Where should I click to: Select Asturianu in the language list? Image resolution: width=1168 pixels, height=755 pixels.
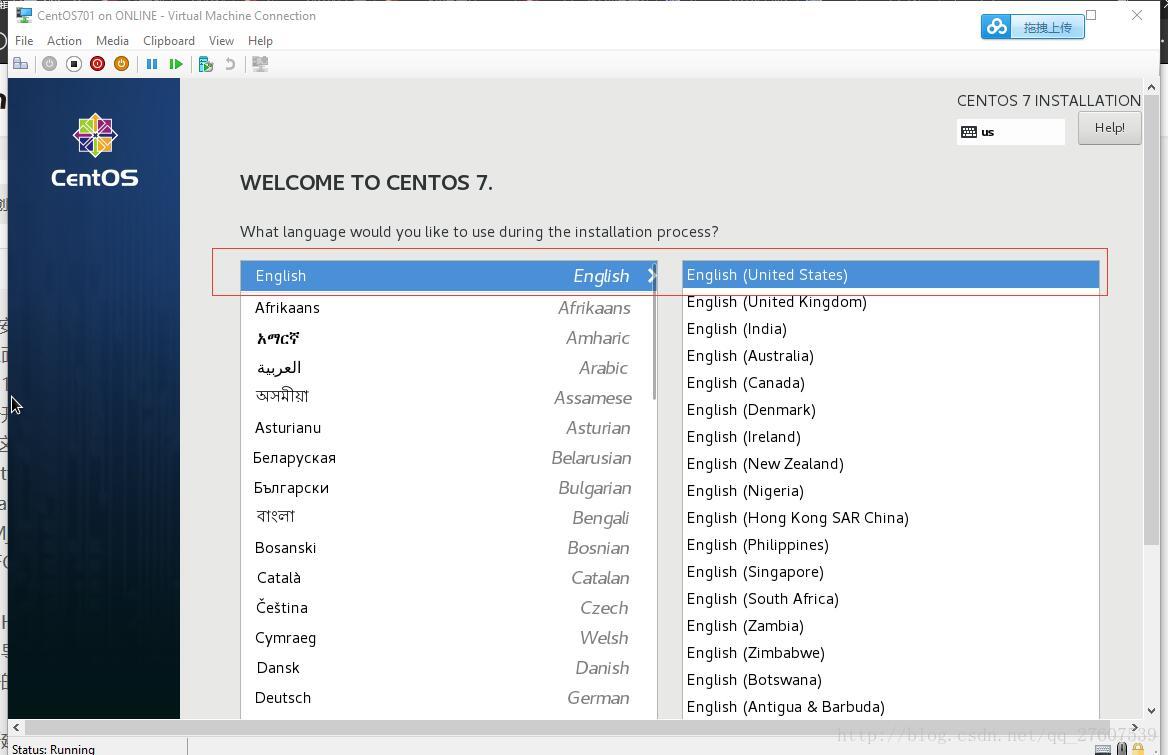448,427
